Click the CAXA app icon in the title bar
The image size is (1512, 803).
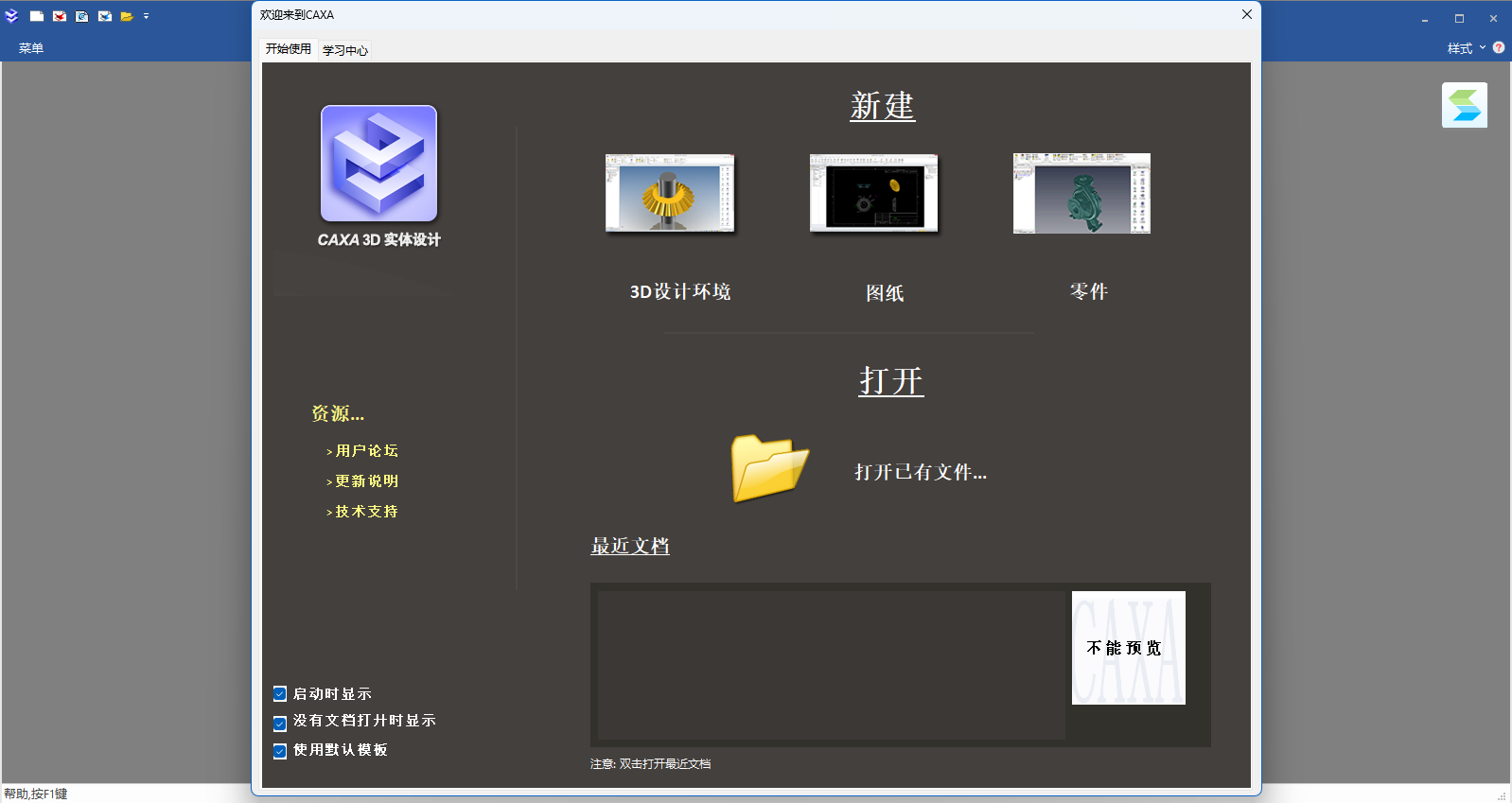click(x=12, y=16)
